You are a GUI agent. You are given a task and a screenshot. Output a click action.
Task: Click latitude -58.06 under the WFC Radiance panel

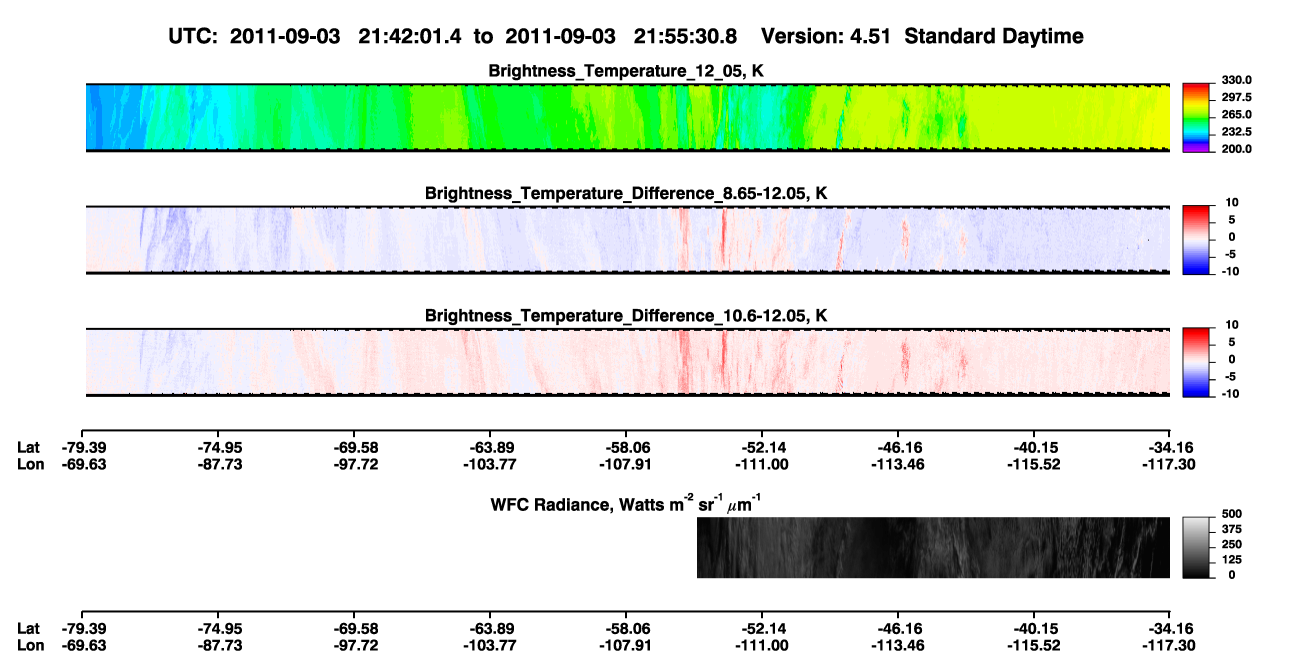[627, 629]
